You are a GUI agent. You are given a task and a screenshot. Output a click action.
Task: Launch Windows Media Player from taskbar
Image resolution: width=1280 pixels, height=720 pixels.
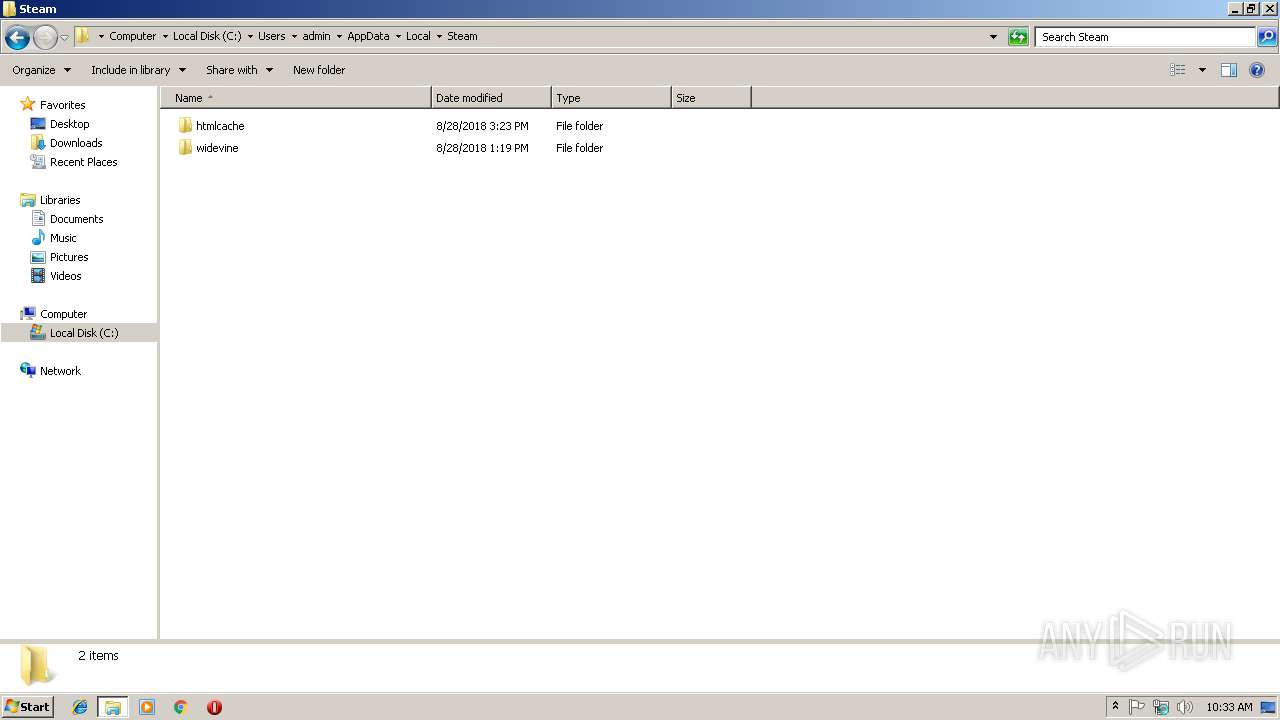[x=147, y=707]
